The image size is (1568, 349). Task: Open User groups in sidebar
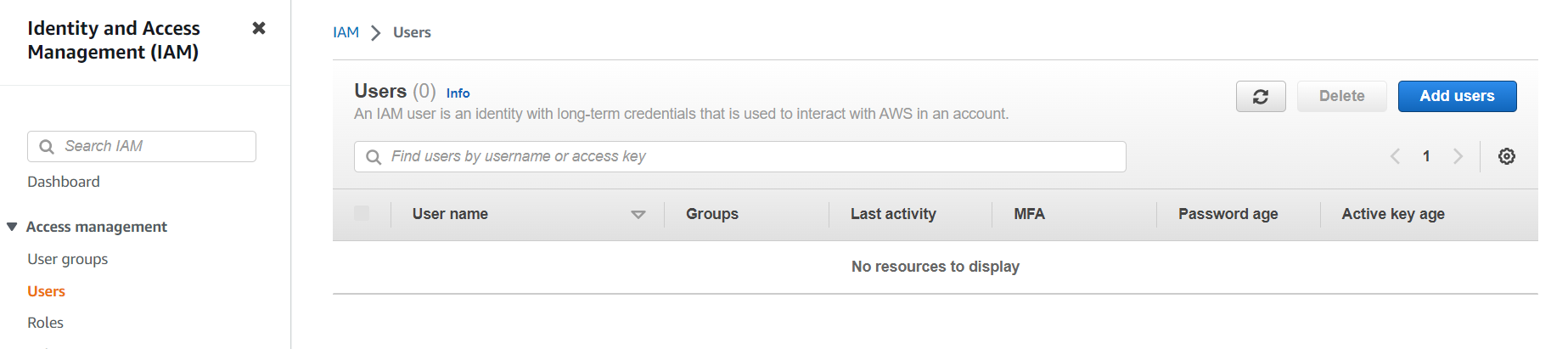click(68, 259)
